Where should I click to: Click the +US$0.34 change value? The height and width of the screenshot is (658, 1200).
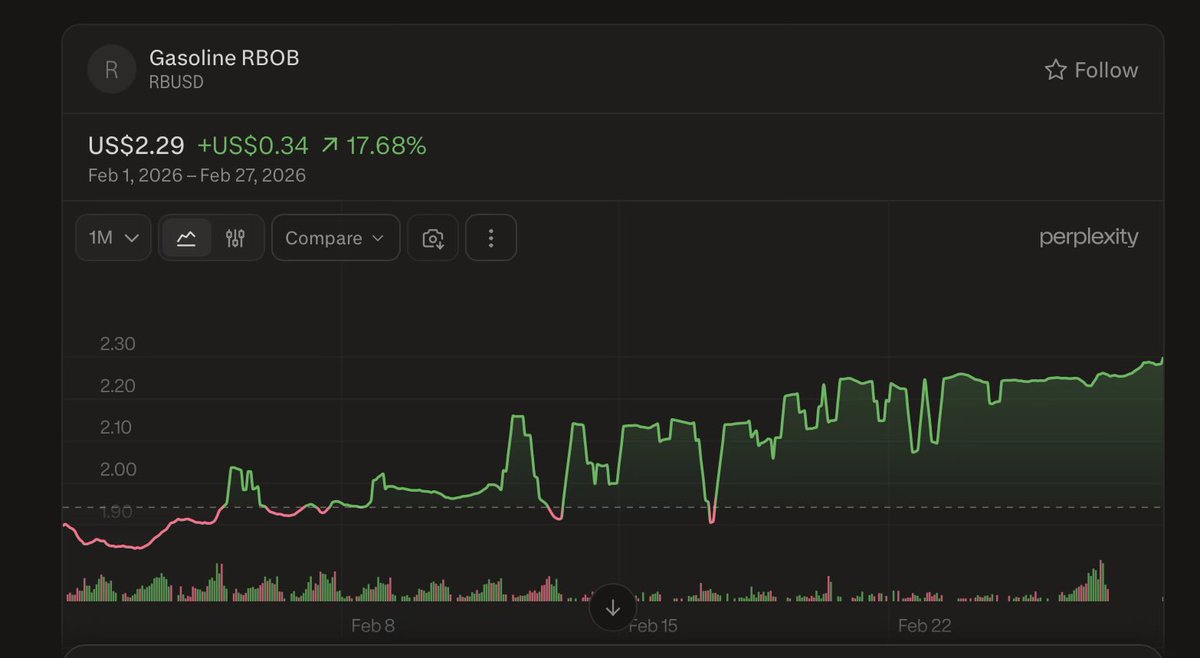coord(253,146)
